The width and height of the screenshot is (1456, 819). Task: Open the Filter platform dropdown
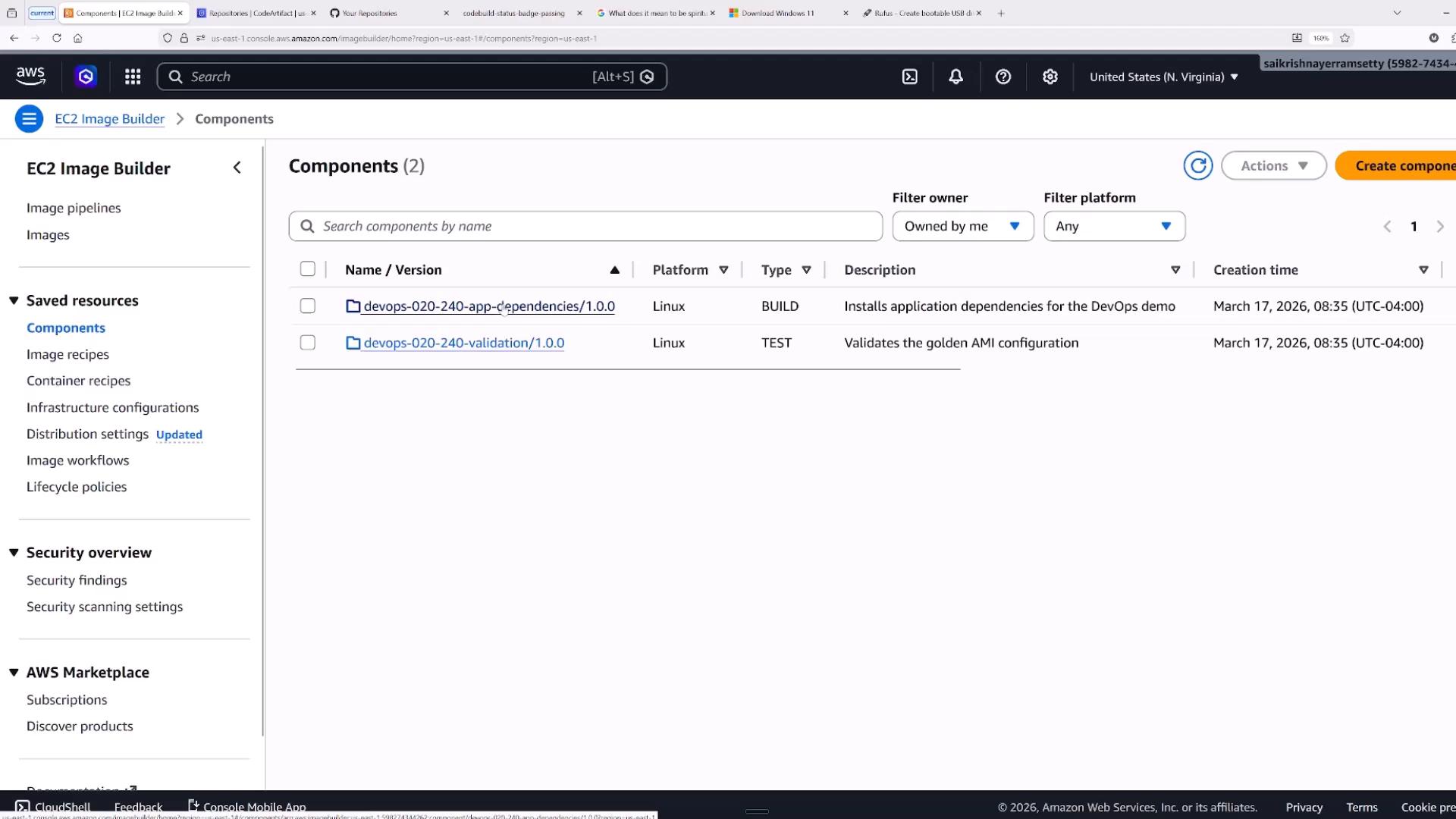pos(1114,226)
